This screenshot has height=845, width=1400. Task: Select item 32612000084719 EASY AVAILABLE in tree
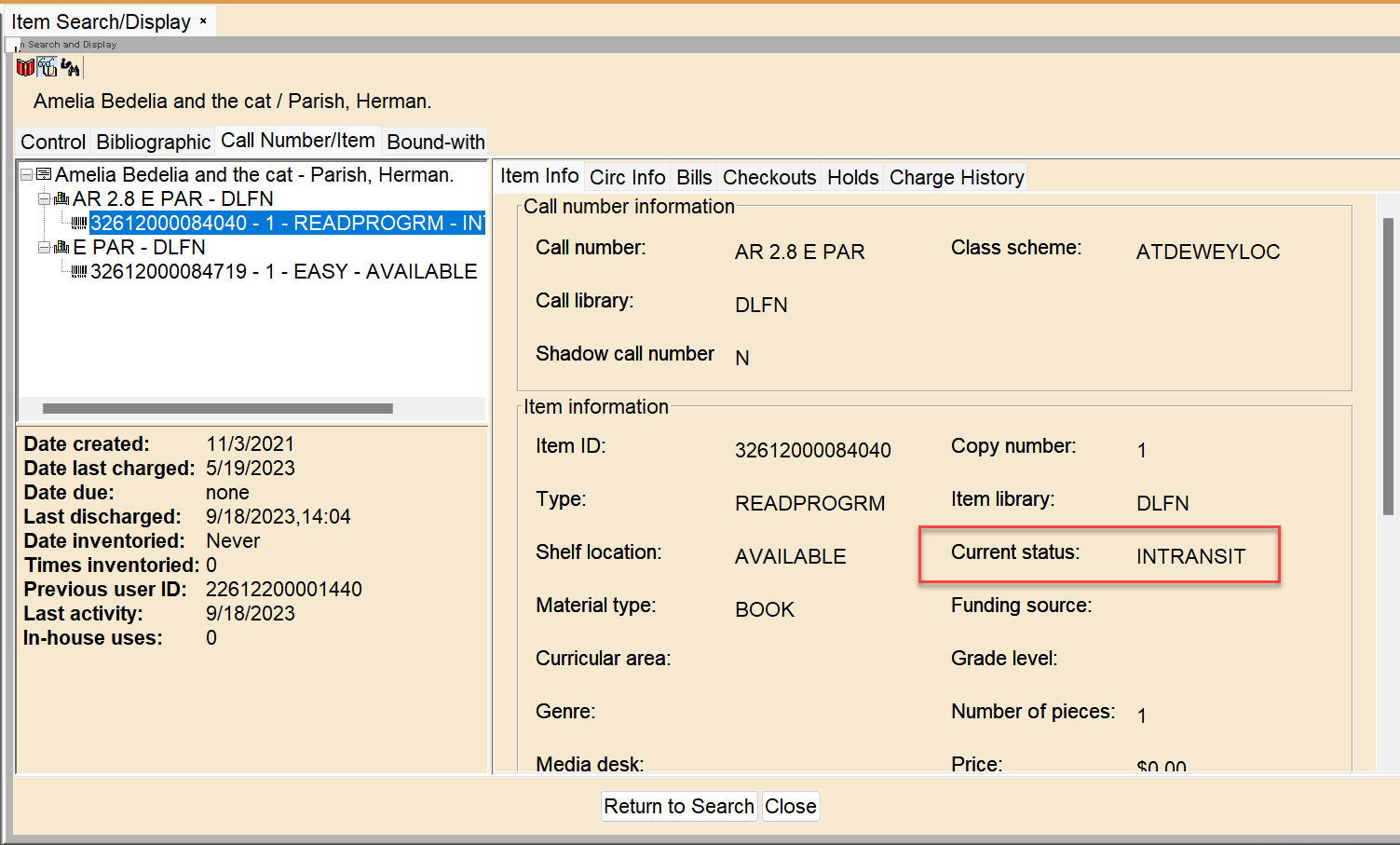pyautogui.click(x=283, y=271)
